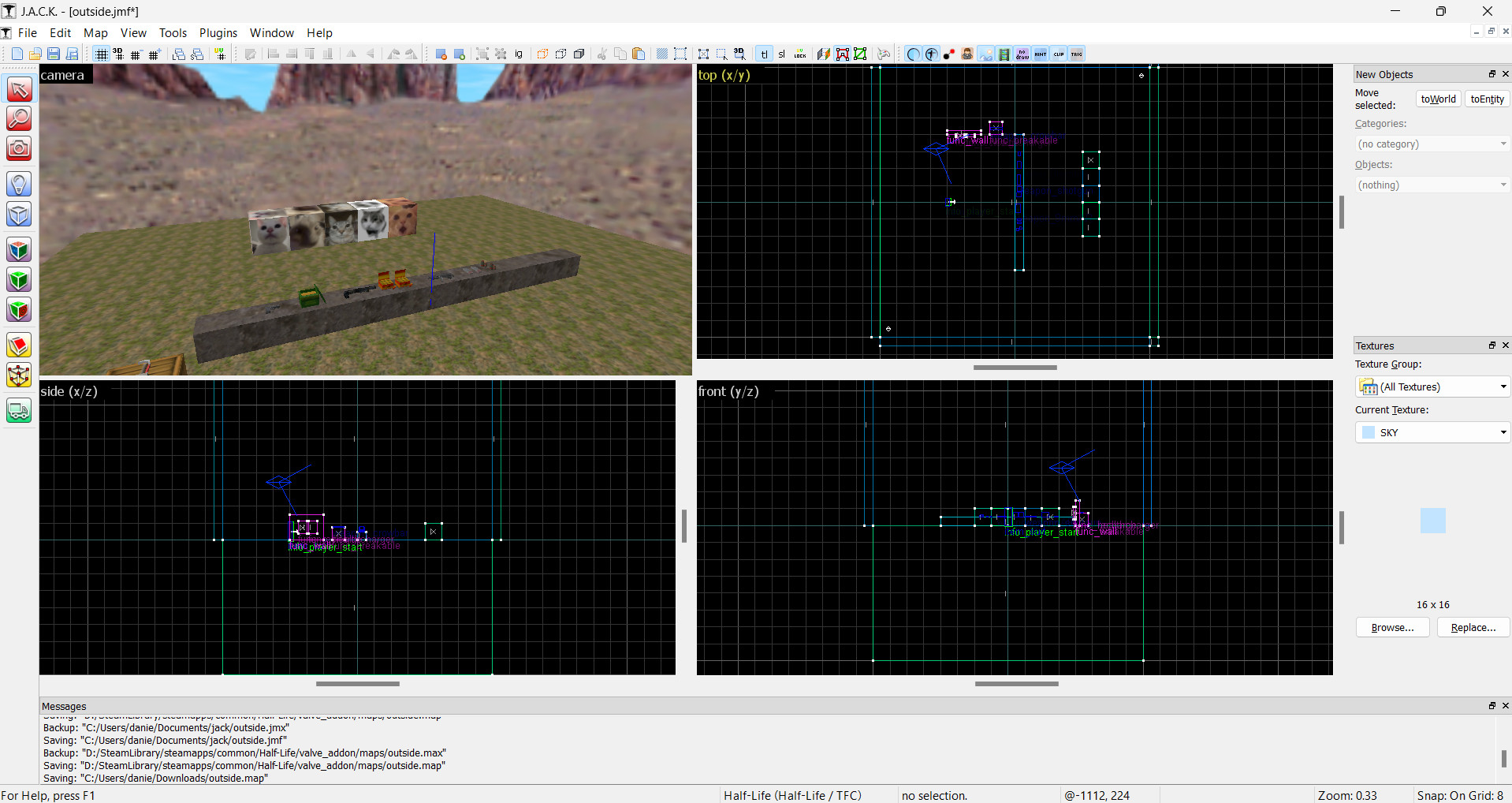Select the Camera tool
The height and width of the screenshot is (803, 1512).
(18, 148)
